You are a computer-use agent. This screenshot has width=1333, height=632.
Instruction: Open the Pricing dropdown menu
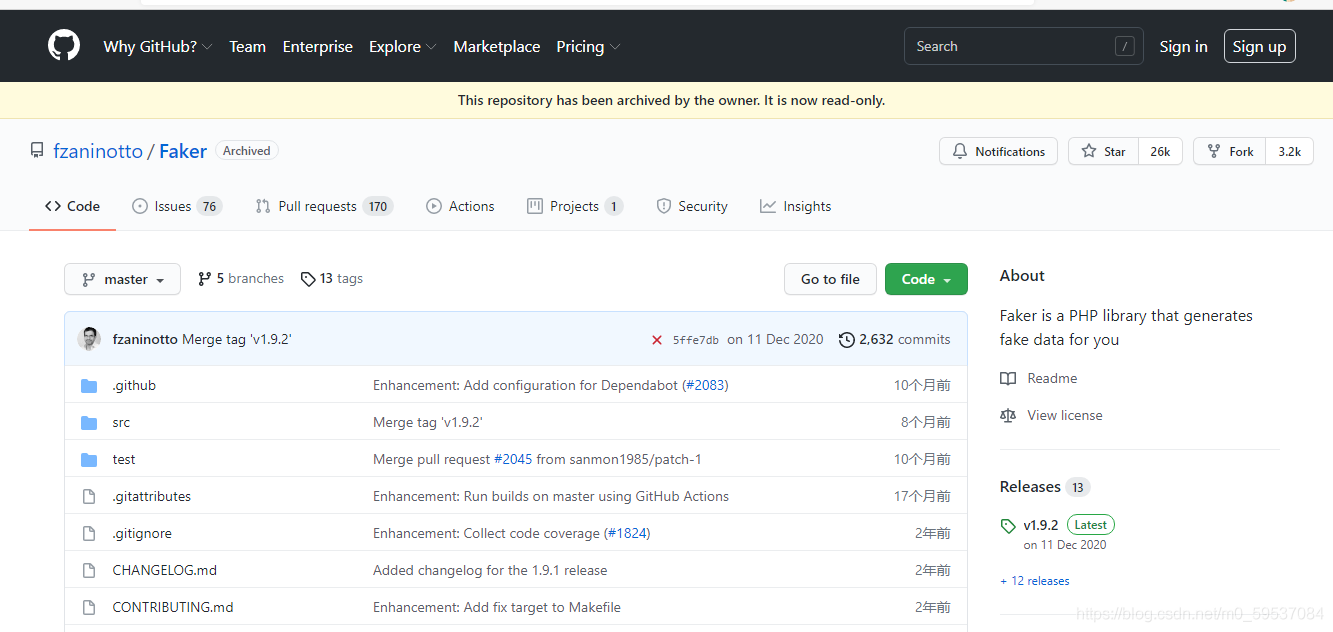point(588,47)
